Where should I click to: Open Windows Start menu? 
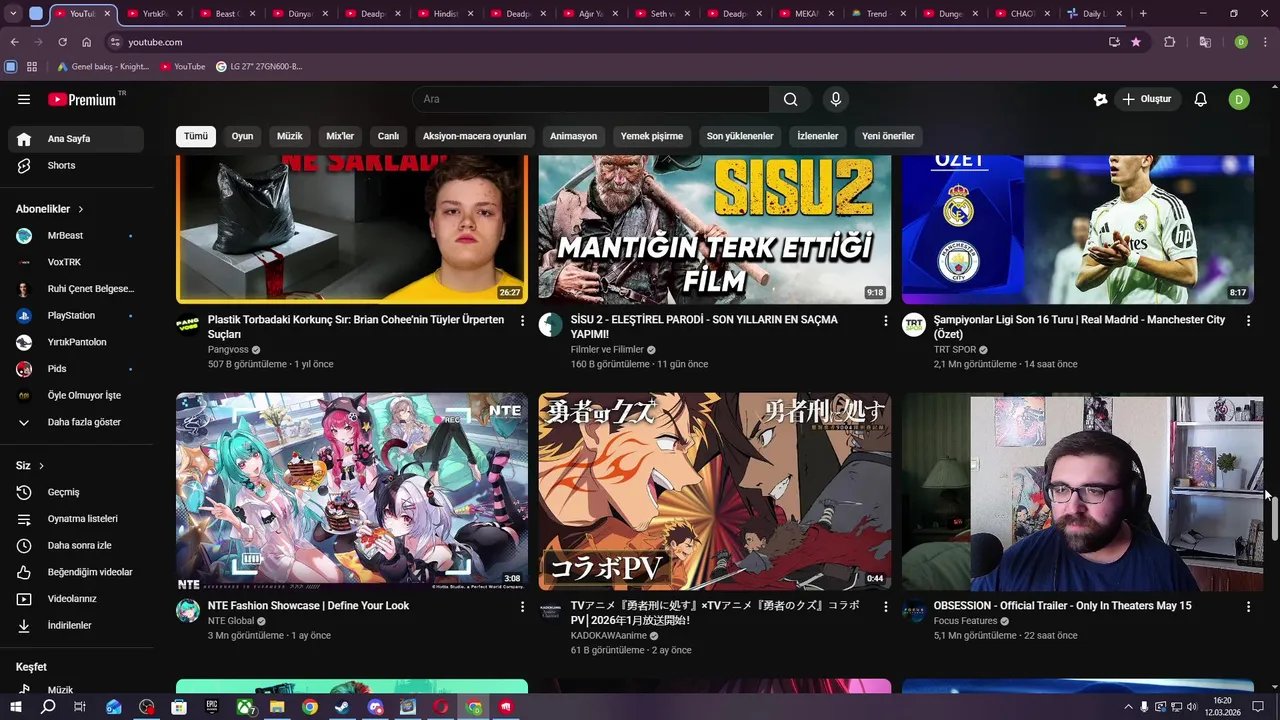coord(16,707)
